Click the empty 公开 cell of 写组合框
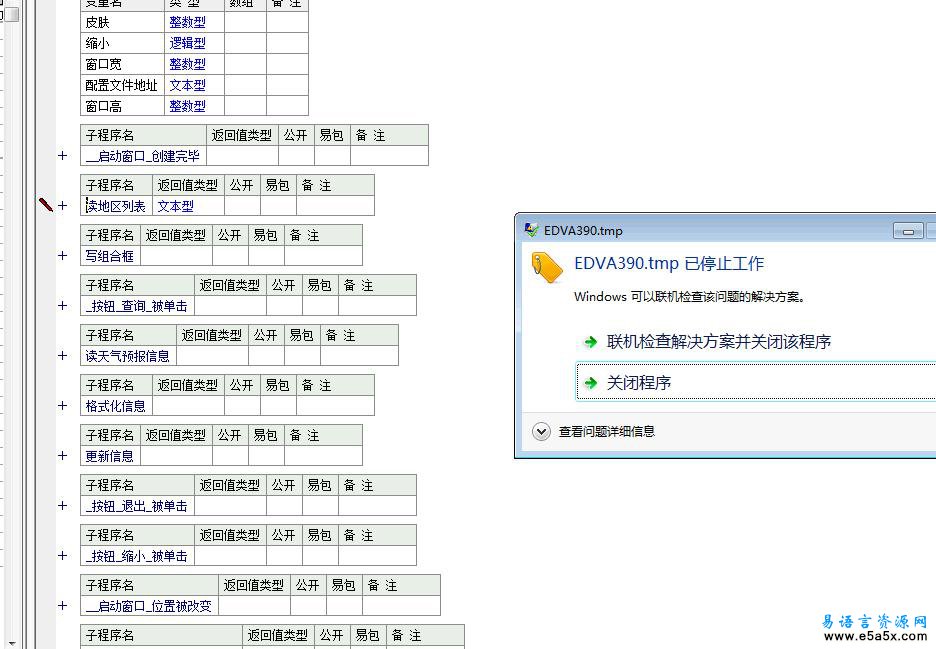936x649 pixels. point(230,256)
